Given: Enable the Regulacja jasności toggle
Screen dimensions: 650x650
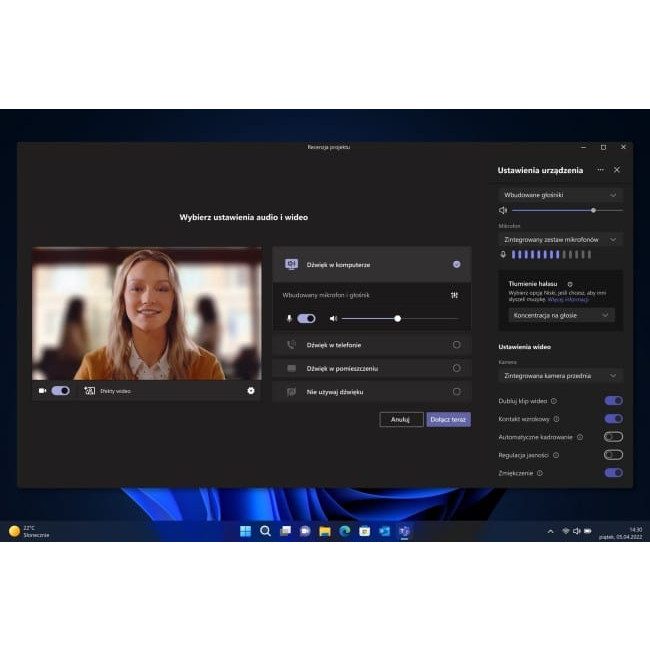Looking at the screenshot, I should (614, 455).
